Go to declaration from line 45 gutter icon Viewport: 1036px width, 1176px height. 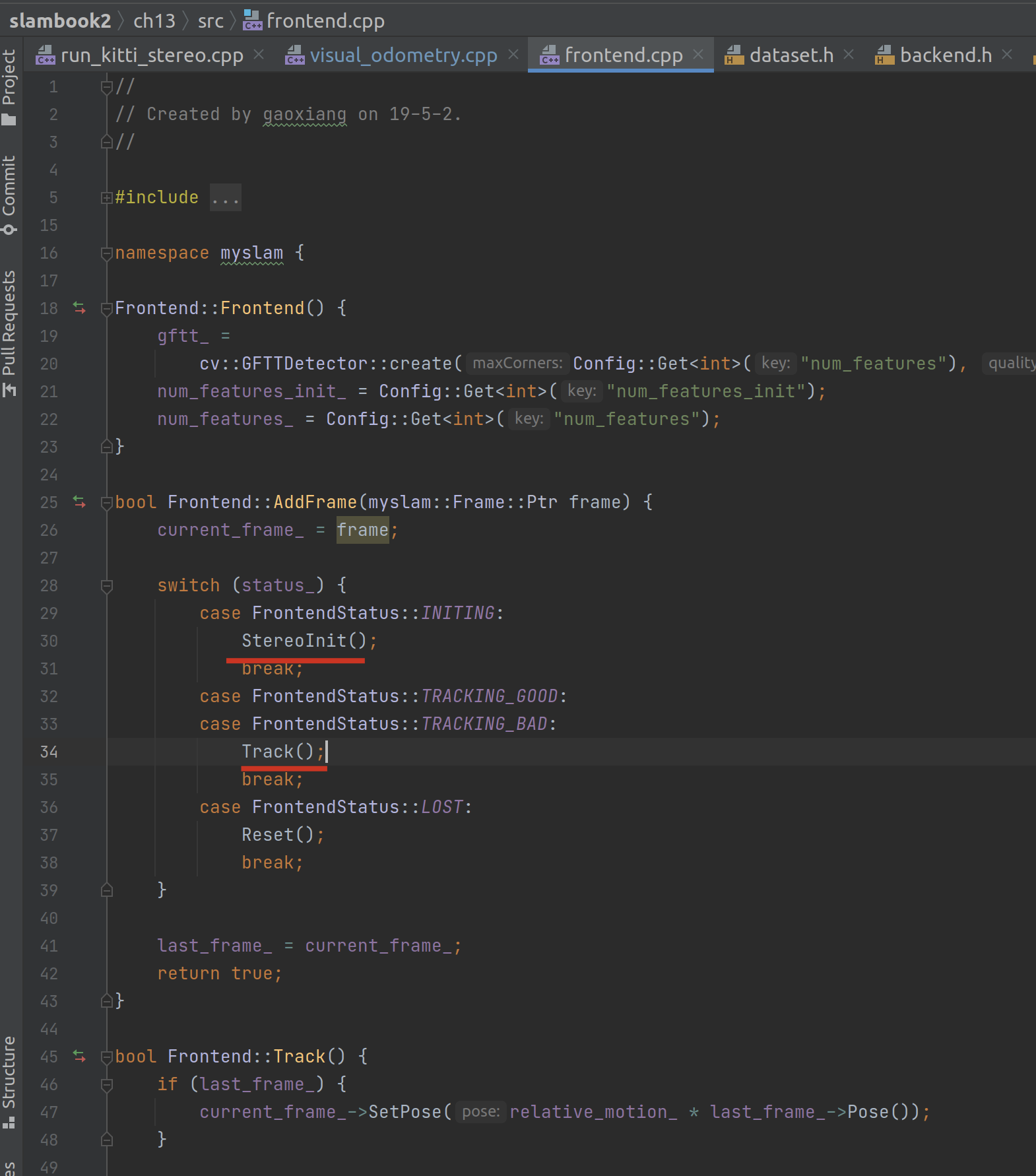[80, 1057]
